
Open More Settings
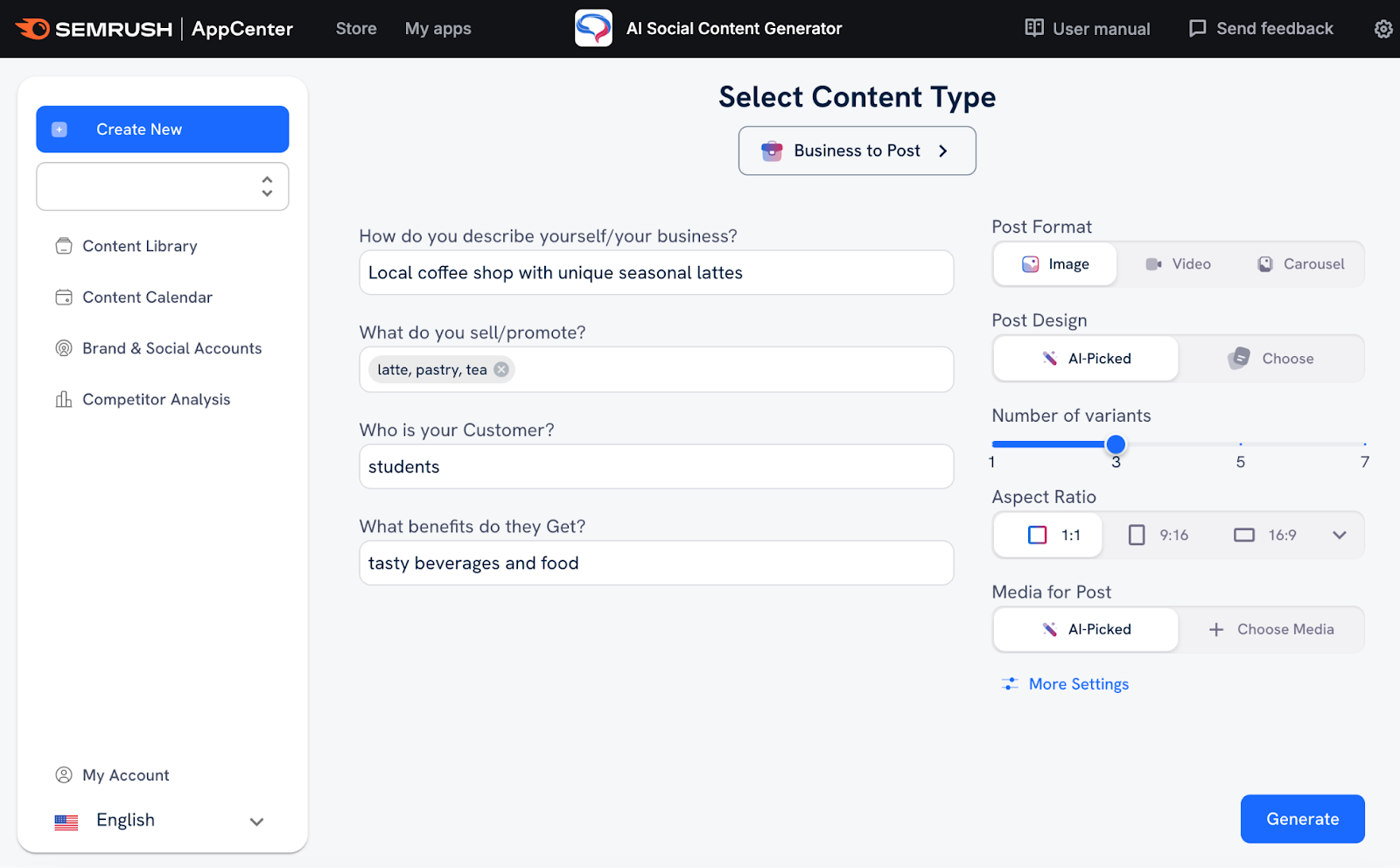(x=1079, y=683)
